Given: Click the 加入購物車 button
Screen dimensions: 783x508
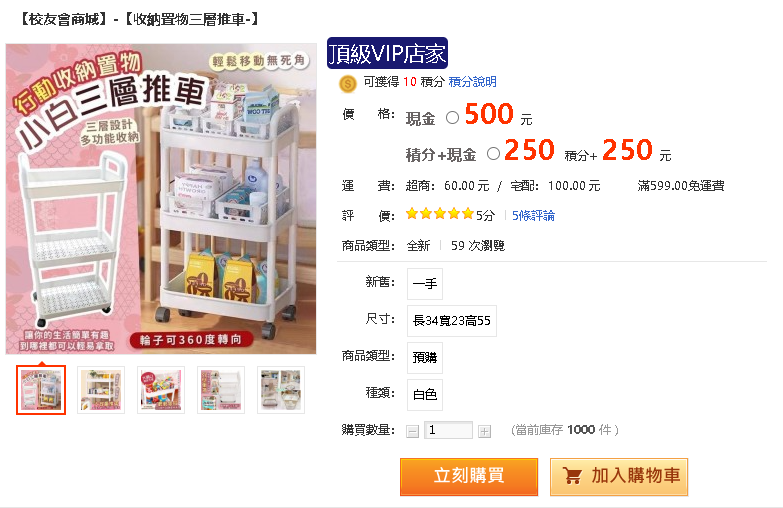Looking at the screenshot, I should click(x=619, y=477).
